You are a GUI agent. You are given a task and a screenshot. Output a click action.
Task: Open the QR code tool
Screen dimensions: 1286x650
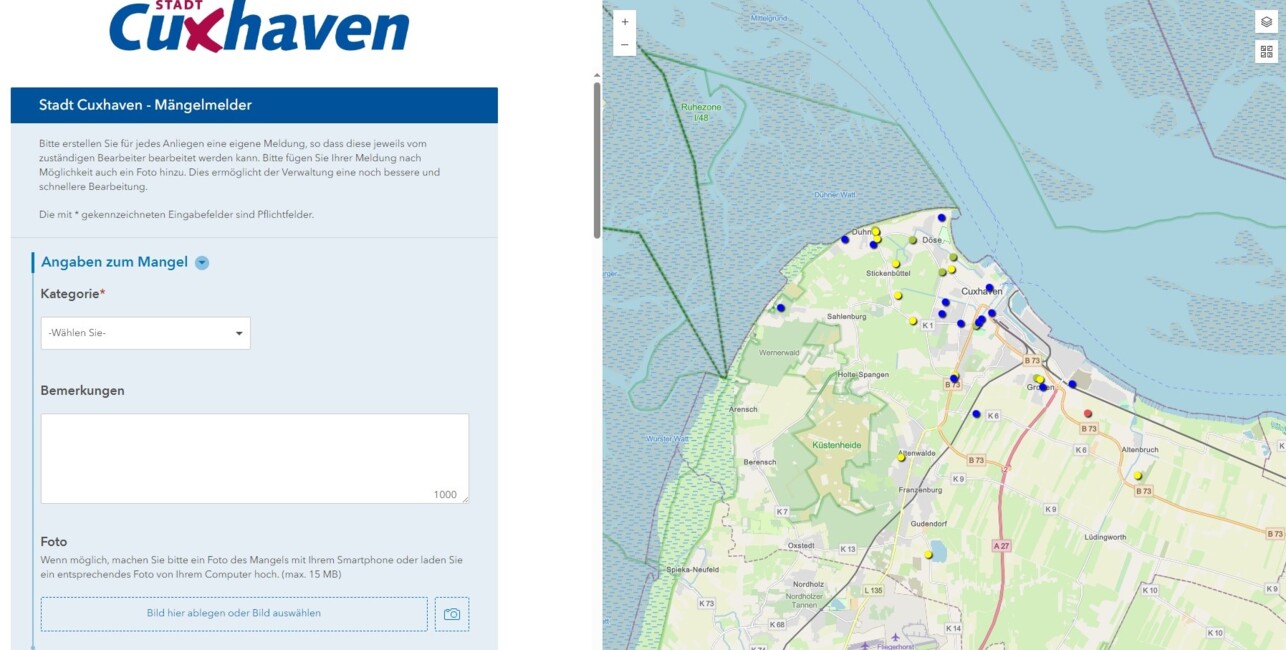(1266, 52)
